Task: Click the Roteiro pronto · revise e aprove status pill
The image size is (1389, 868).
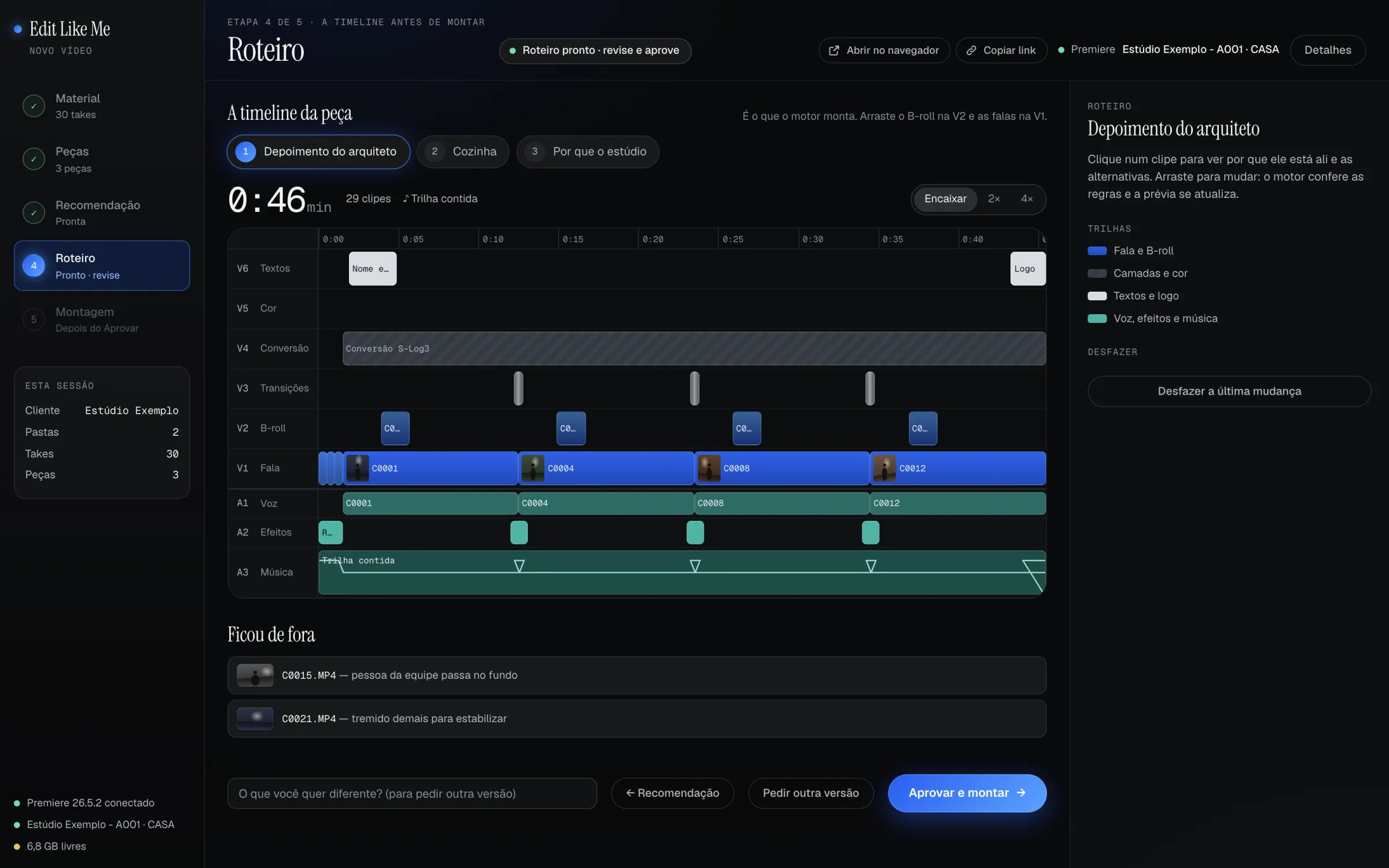Action: (595, 51)
